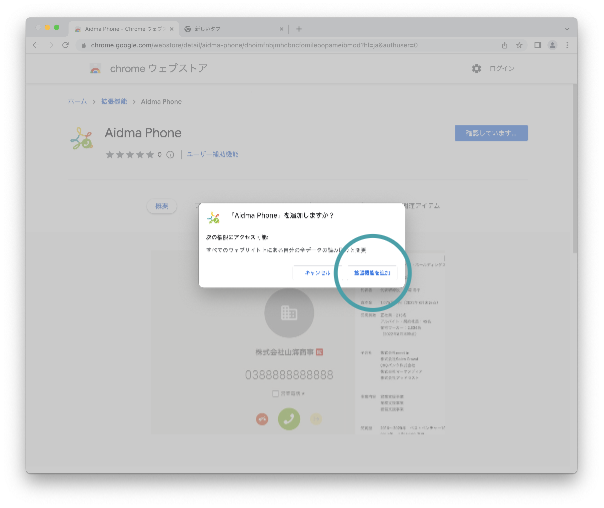Click the Aidma Phone icon in dialog
This screenshot has height=508, width=604.
click(x=213, y=218)
